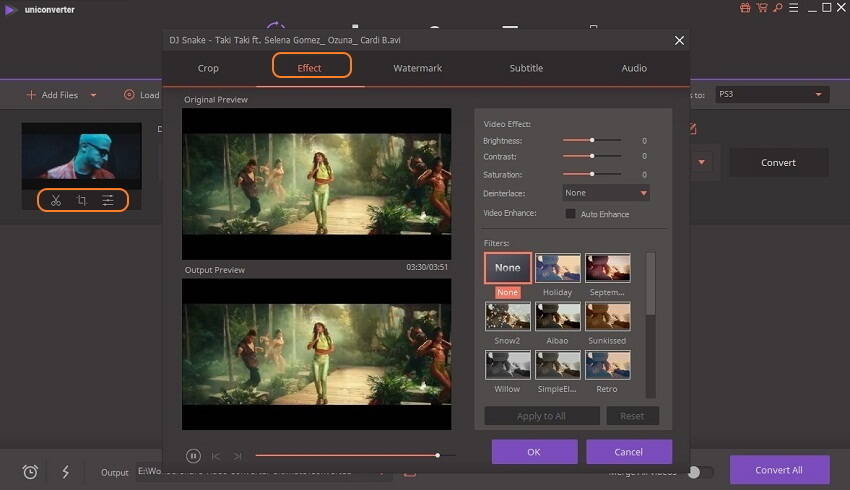Open effect settings sliders icon under thumbnail
This screenshot has height=490, width=850.
point(108,201)
